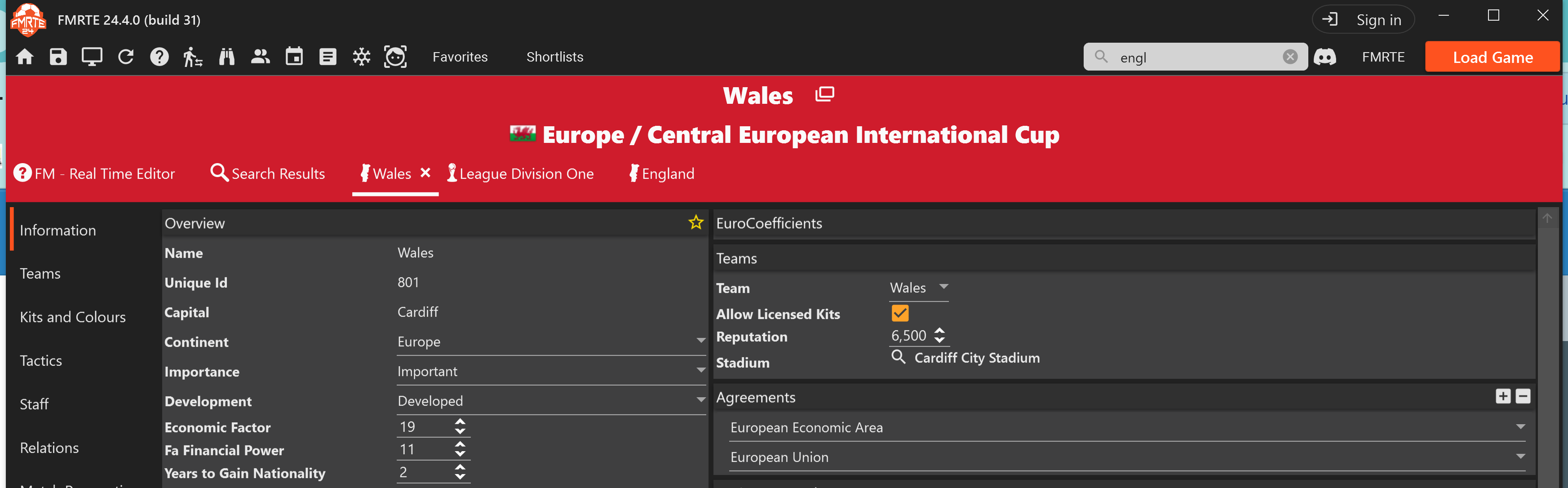The height and width of the screenshot is (488, 1568).
Task: Click the person with list icon
Action: [x=193, y=57]
